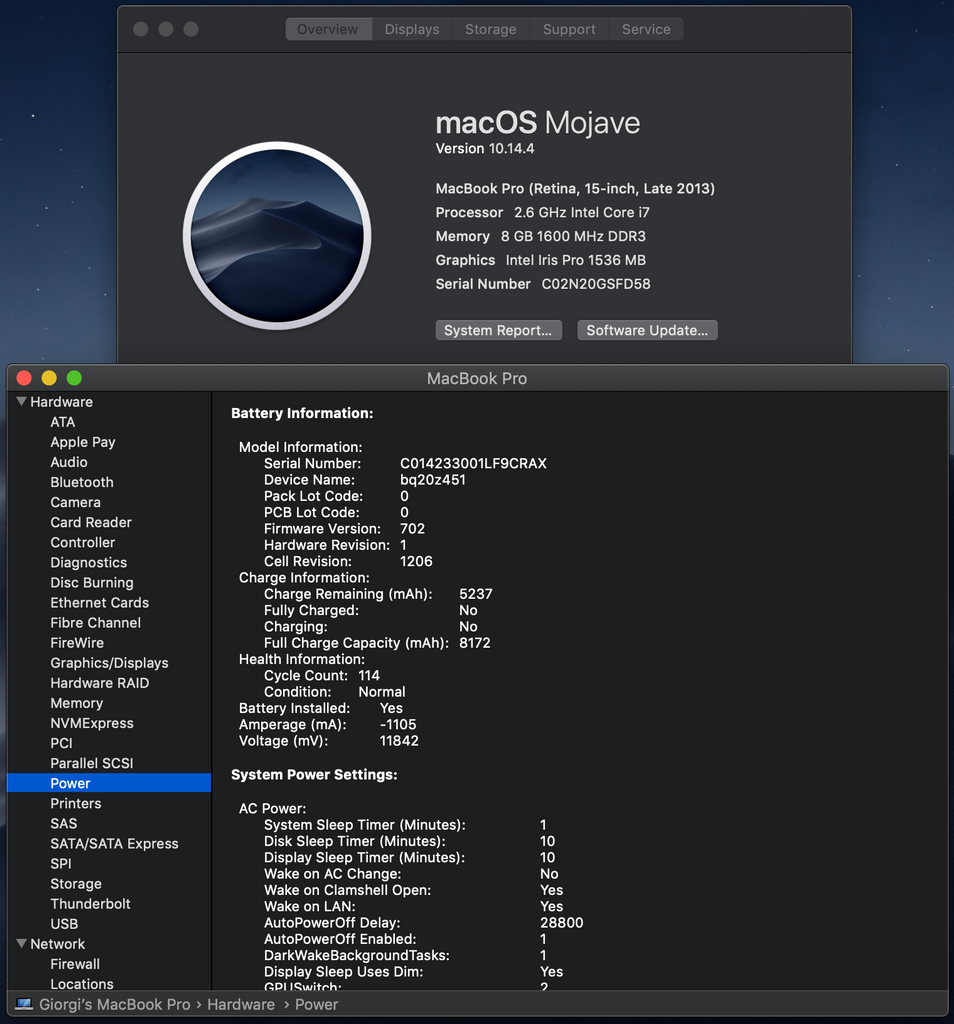
Task: Select the Support tab
Action: (569, 29)
